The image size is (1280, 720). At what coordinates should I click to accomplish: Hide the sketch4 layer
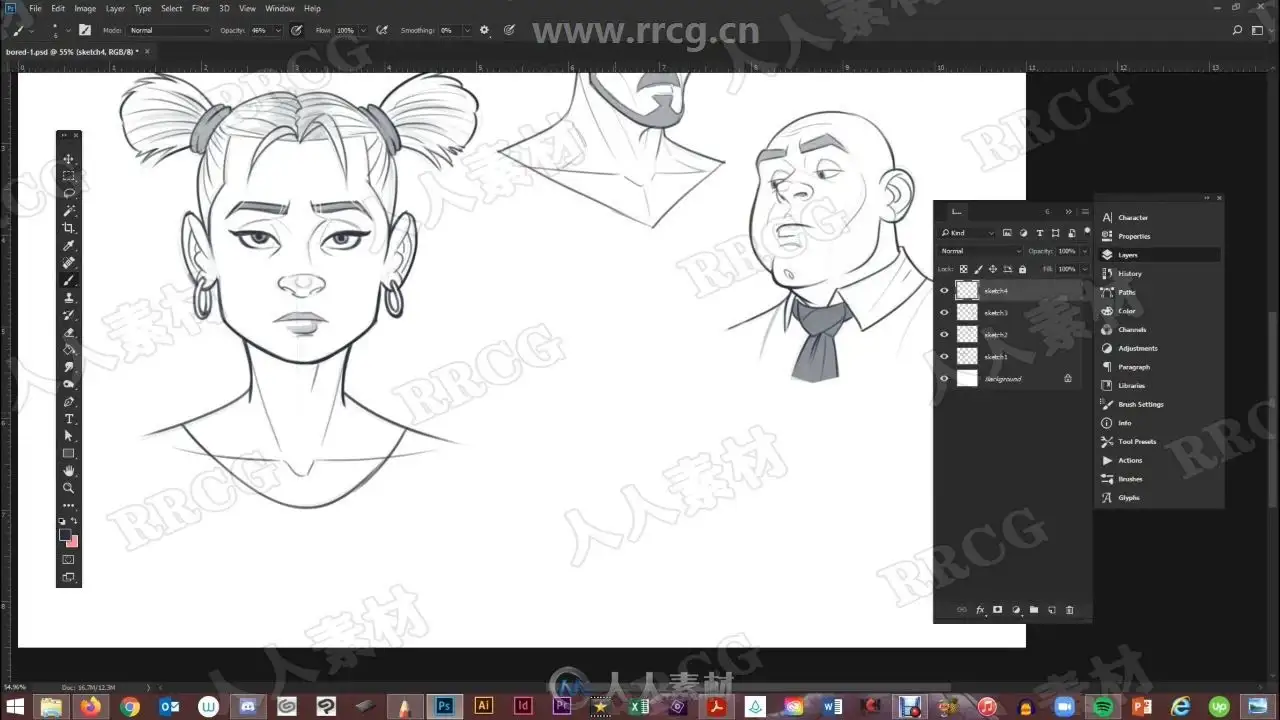(944, 291)
